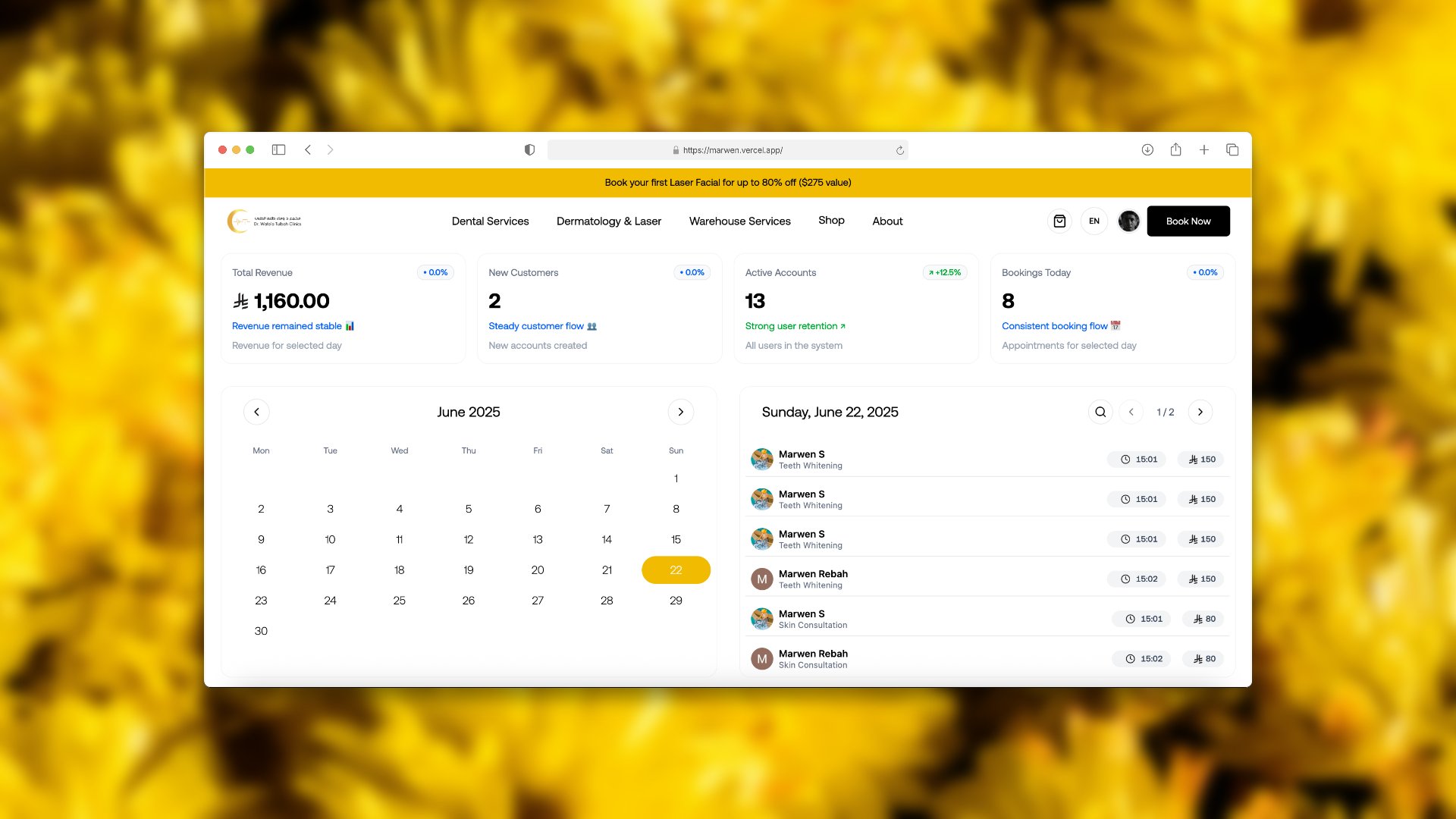Go to next appointments page
The height and width of the screenshot is (819, 1456).
[x=1200, y=412]
